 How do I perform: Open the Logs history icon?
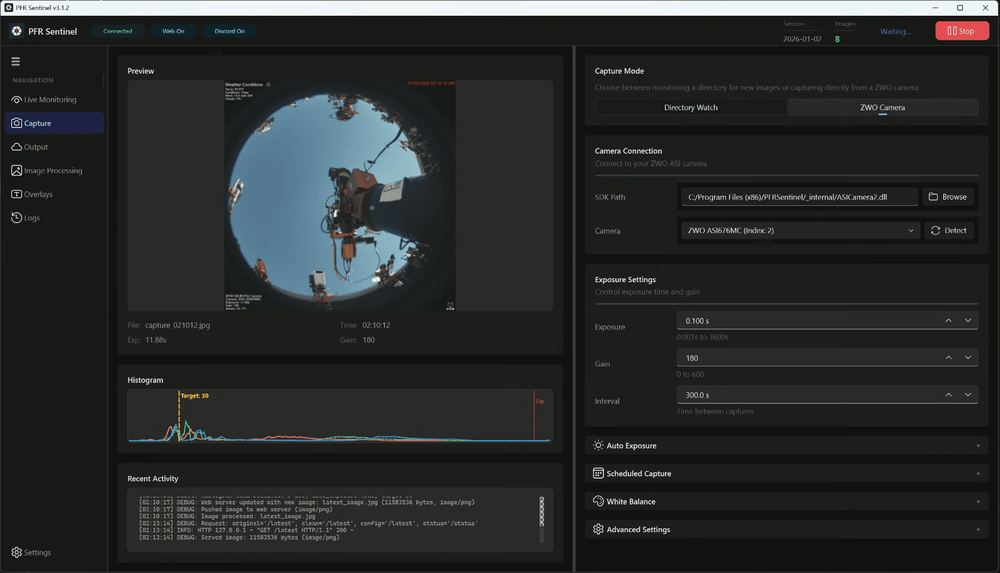click(x=17, y=218)
